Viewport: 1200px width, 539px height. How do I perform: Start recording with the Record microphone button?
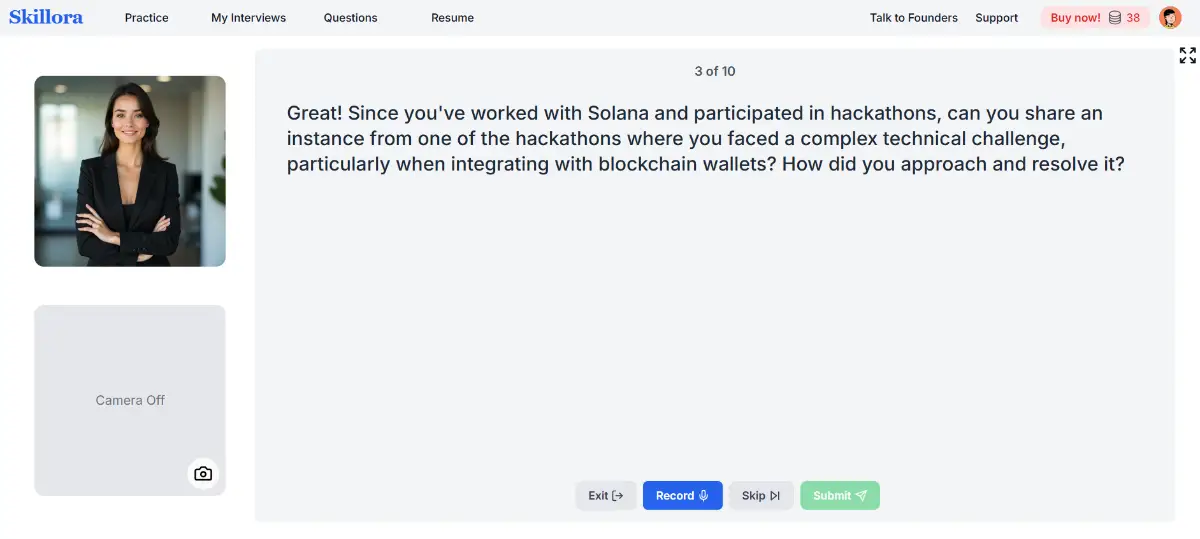coord(682,496)
